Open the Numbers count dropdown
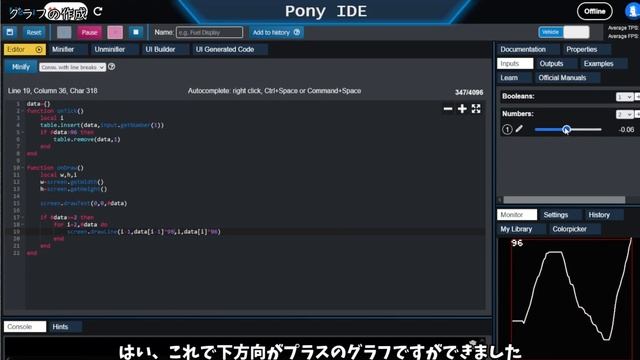This screenshot has height=360, width=640. click(x=624, y=114)
